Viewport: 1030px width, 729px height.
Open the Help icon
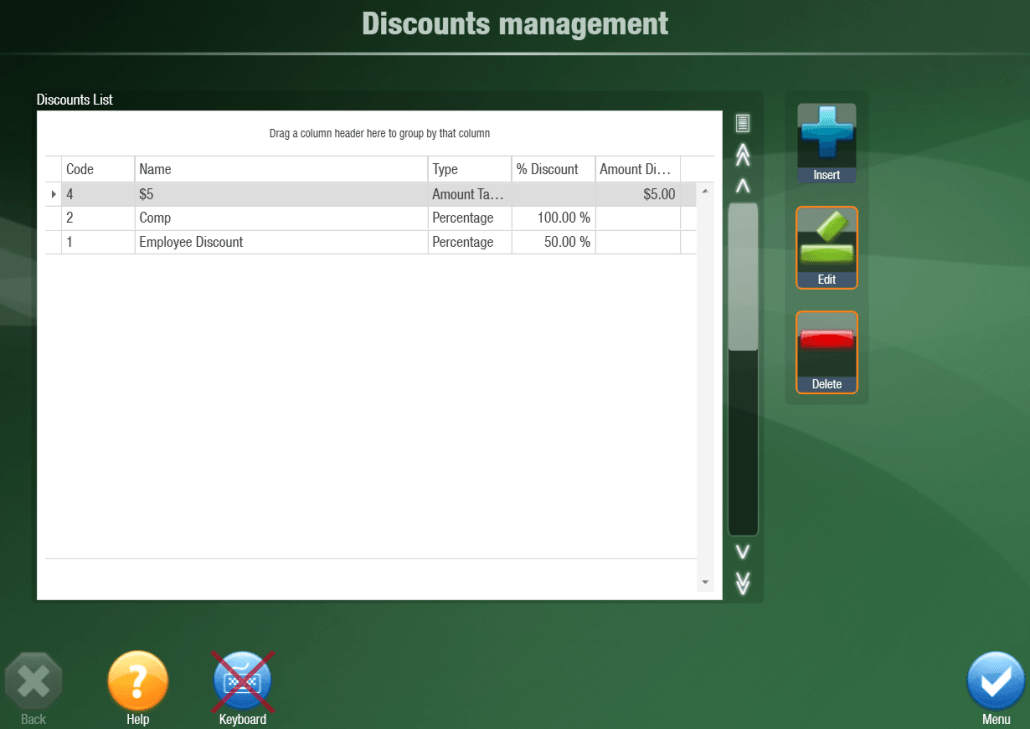pos(137,680)
